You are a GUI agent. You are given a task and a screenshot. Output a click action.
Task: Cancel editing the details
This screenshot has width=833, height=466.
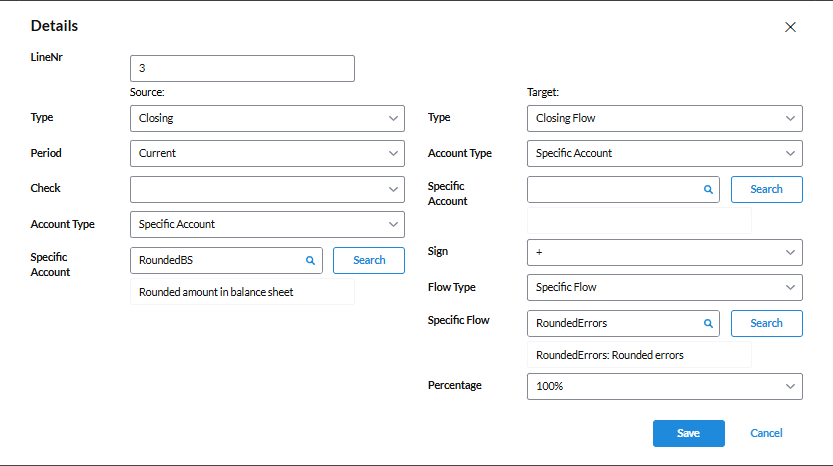click(766, 433)
